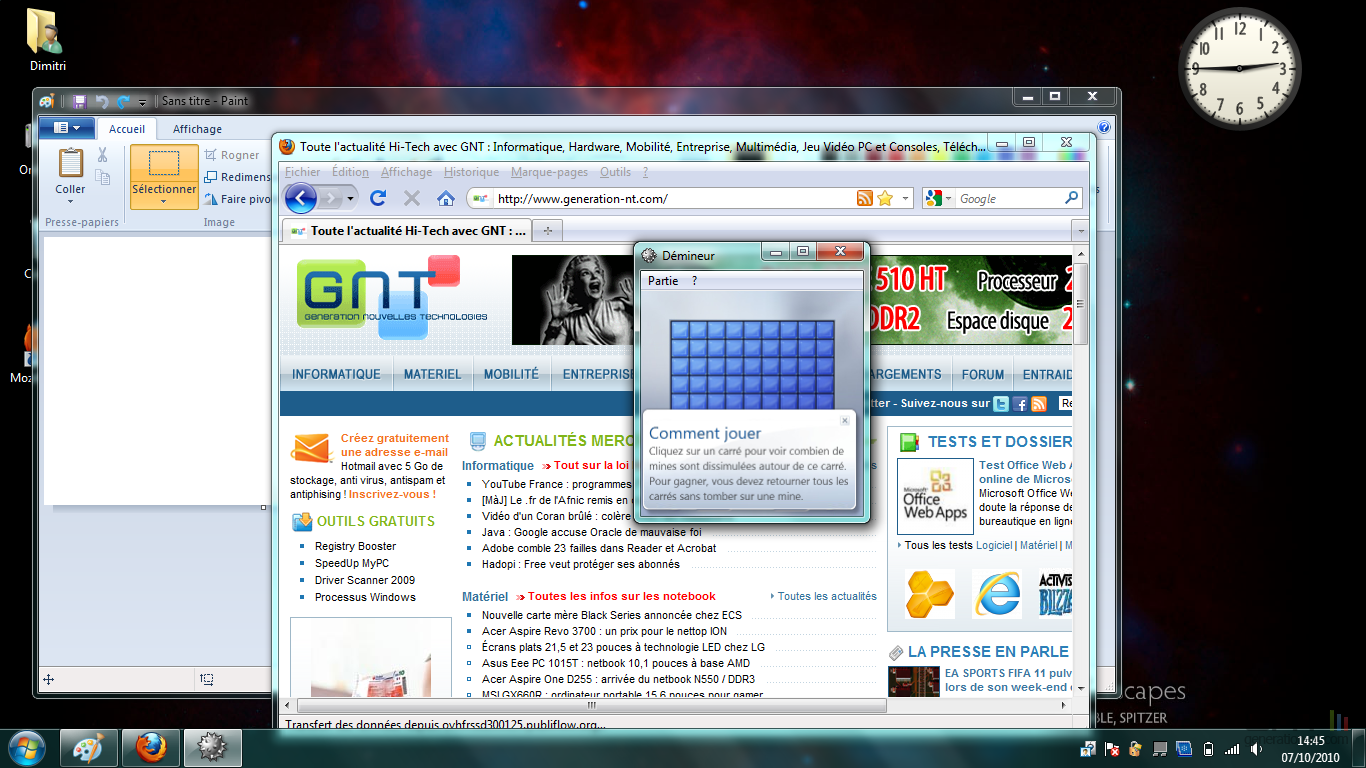Click the Firefox reload page icon
Screen dimensions: 1366x768
tap(378, 198)
